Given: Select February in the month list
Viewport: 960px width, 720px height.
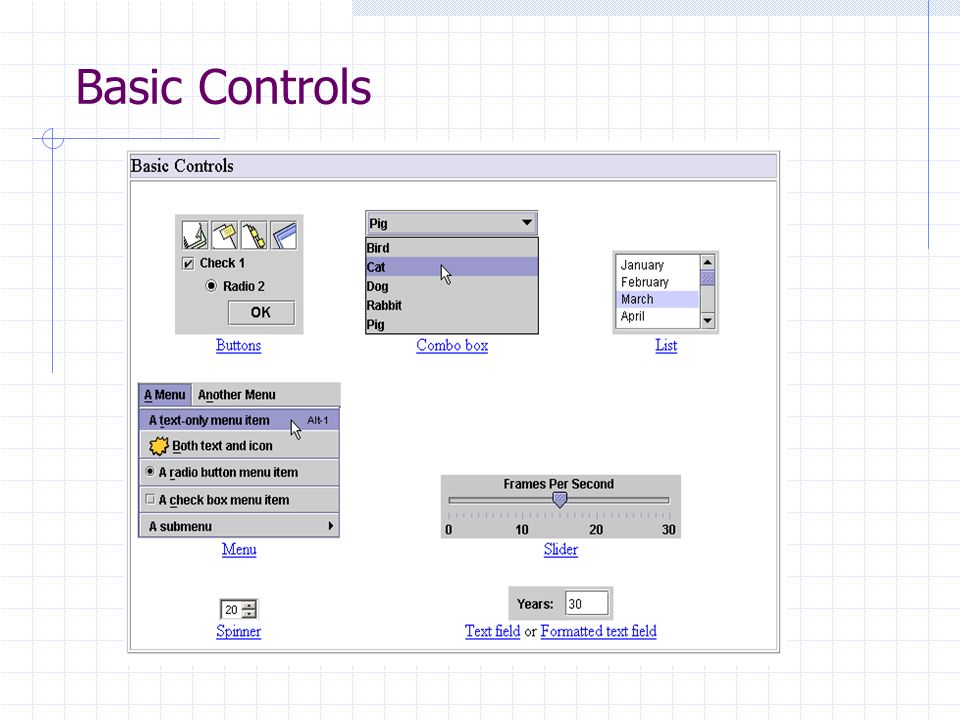Looking at the screenshot, I should (657, 282).
